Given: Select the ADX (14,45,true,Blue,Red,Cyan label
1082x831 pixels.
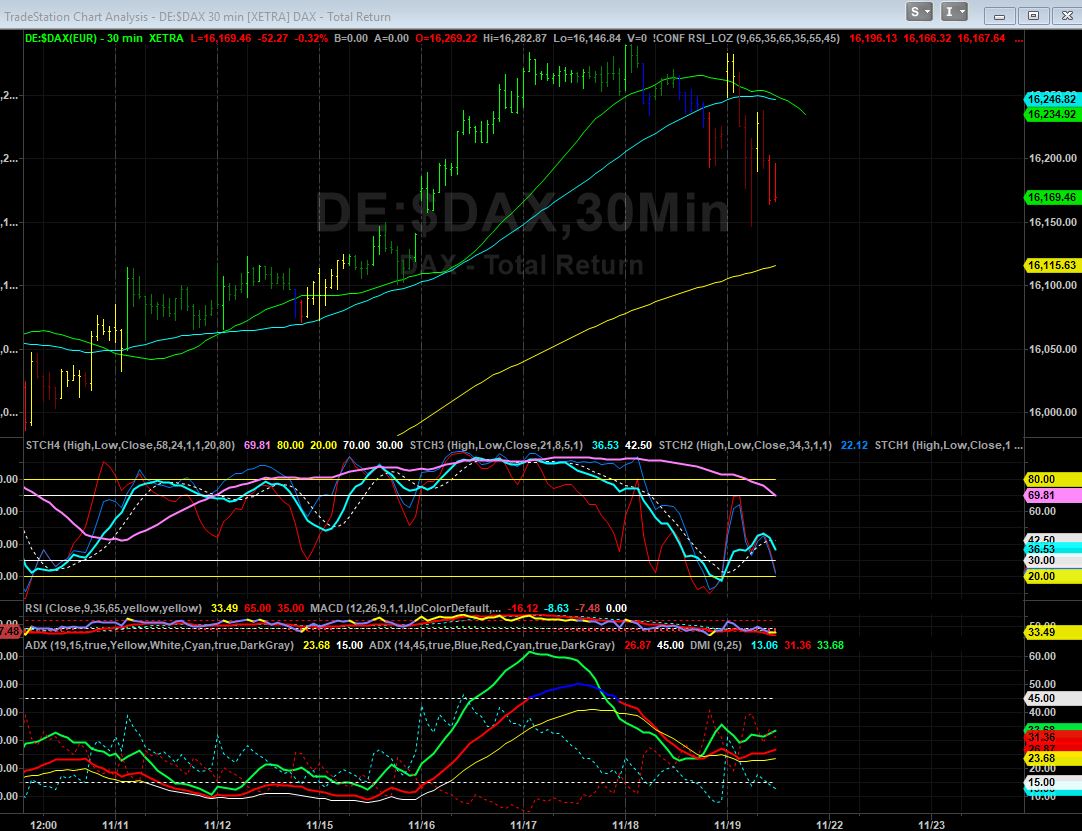Looking at the screenshot, I should (x=492, y=645).
